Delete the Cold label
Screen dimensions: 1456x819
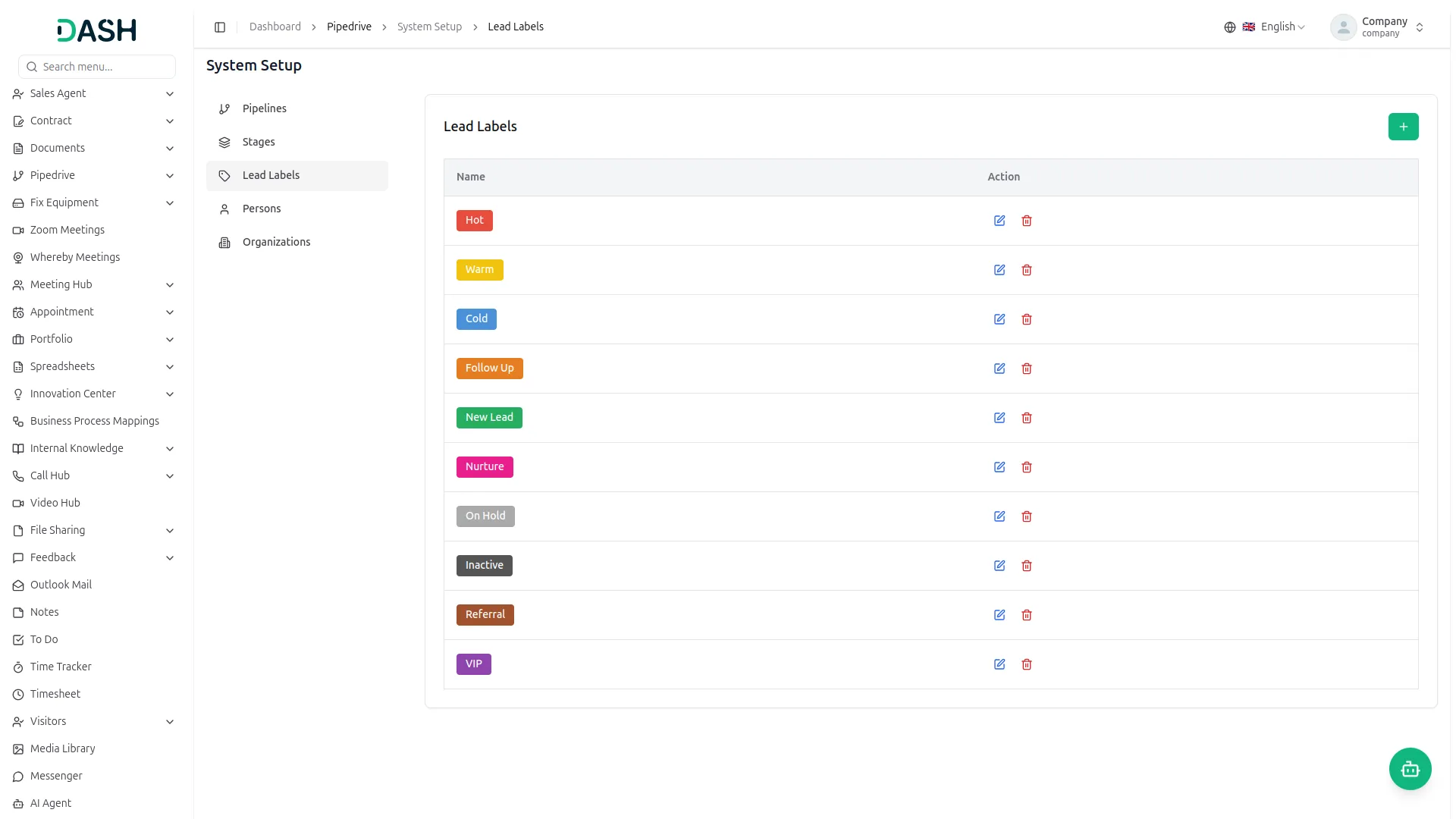tap(1027, 319)
